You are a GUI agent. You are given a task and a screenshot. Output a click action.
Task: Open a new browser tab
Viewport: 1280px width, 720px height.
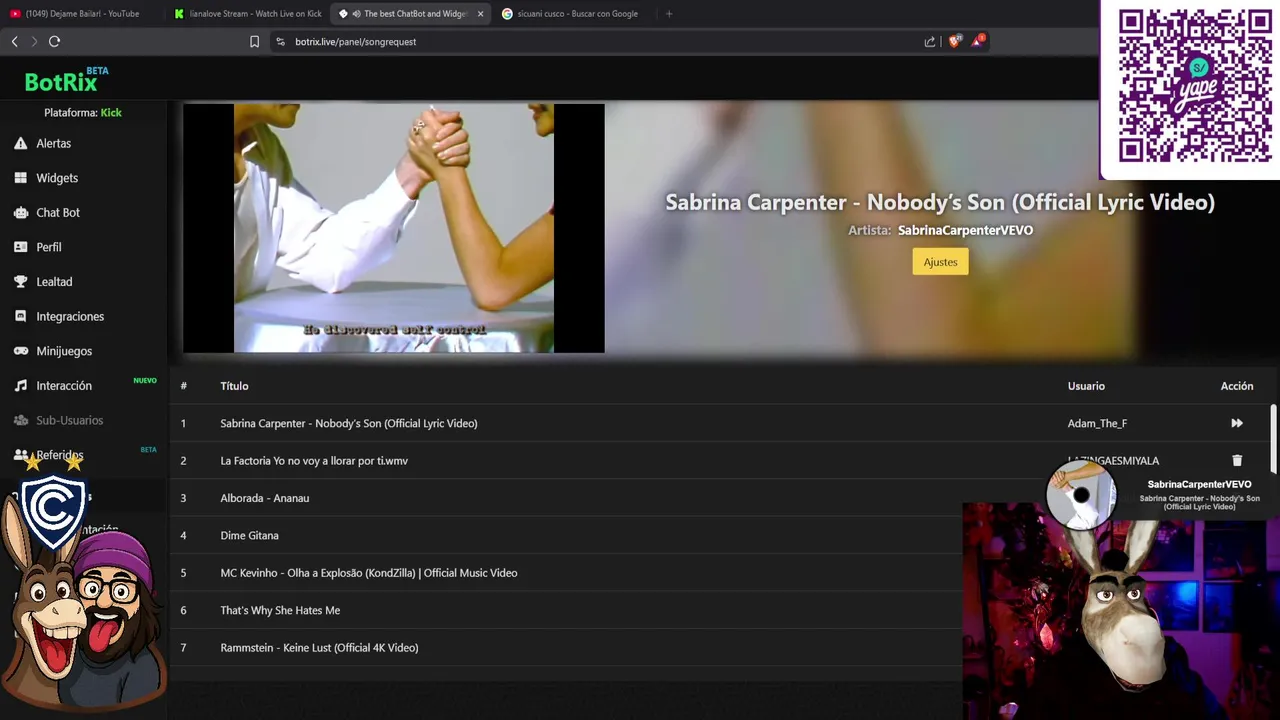(x=669, y=14)
